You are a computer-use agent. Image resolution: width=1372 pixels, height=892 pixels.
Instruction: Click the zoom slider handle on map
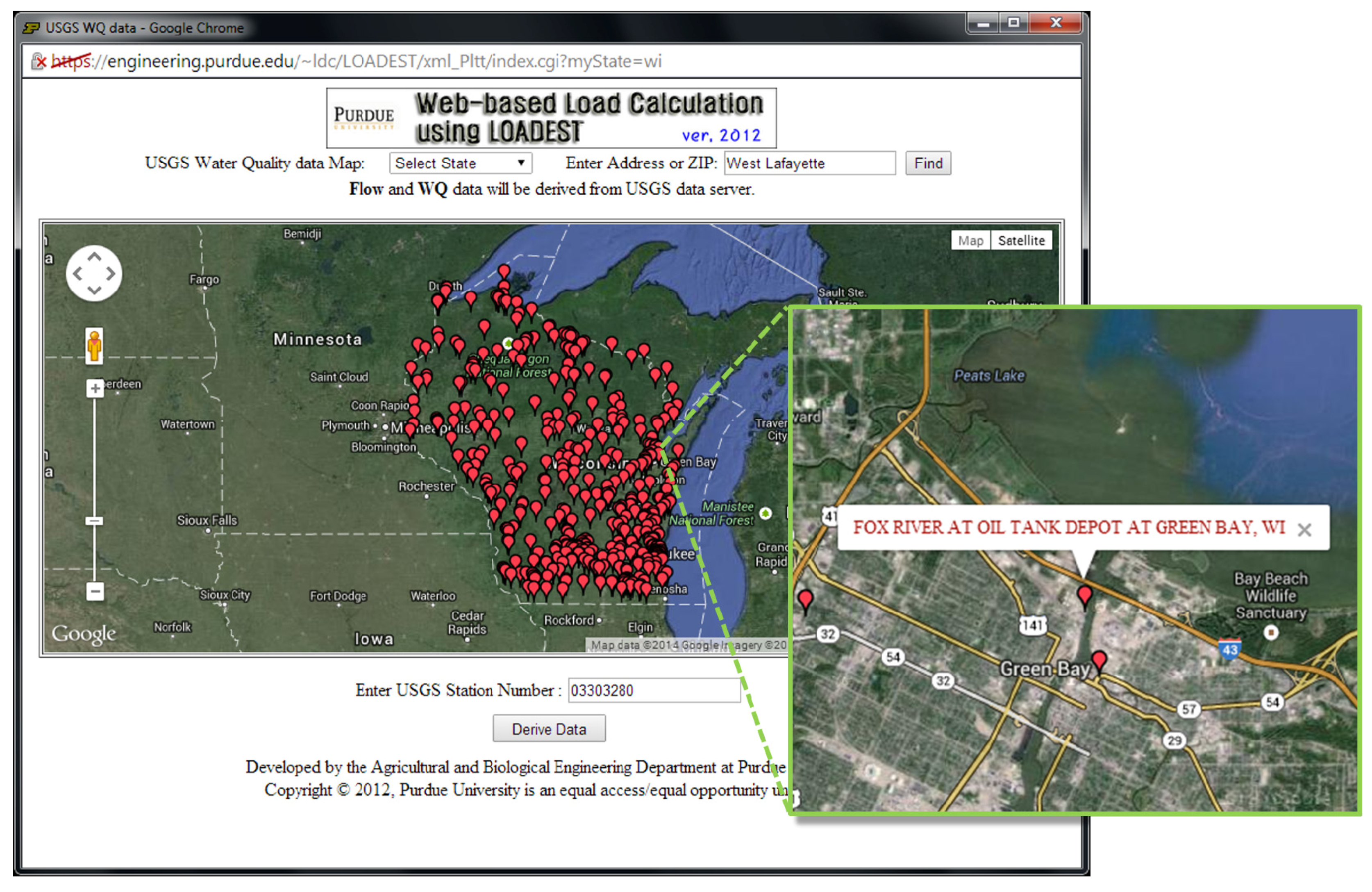point(95,521)
